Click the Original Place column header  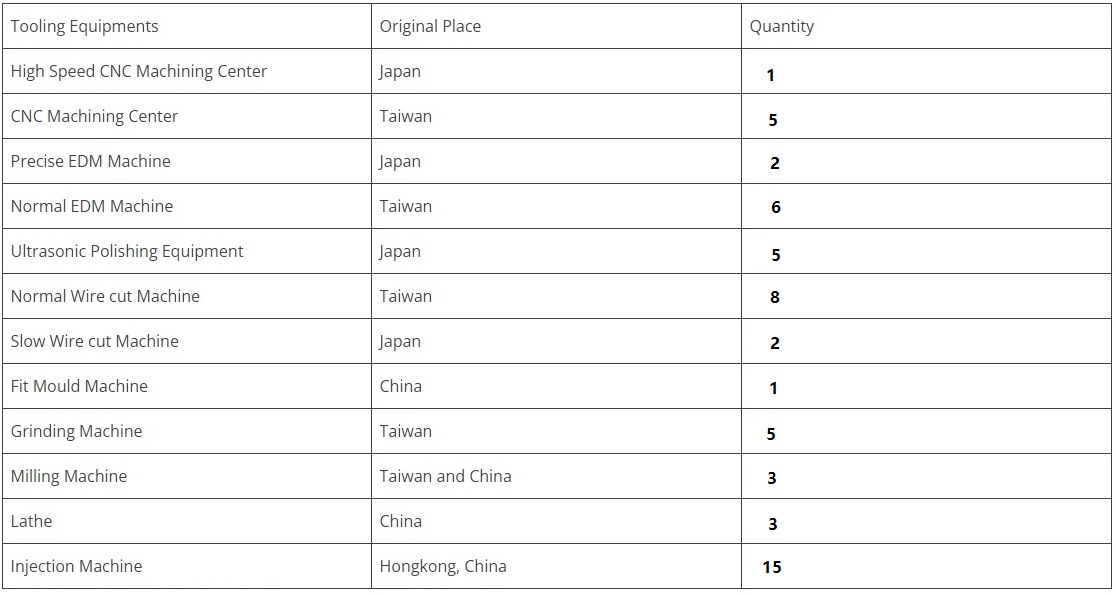click(x=430, y=27)
